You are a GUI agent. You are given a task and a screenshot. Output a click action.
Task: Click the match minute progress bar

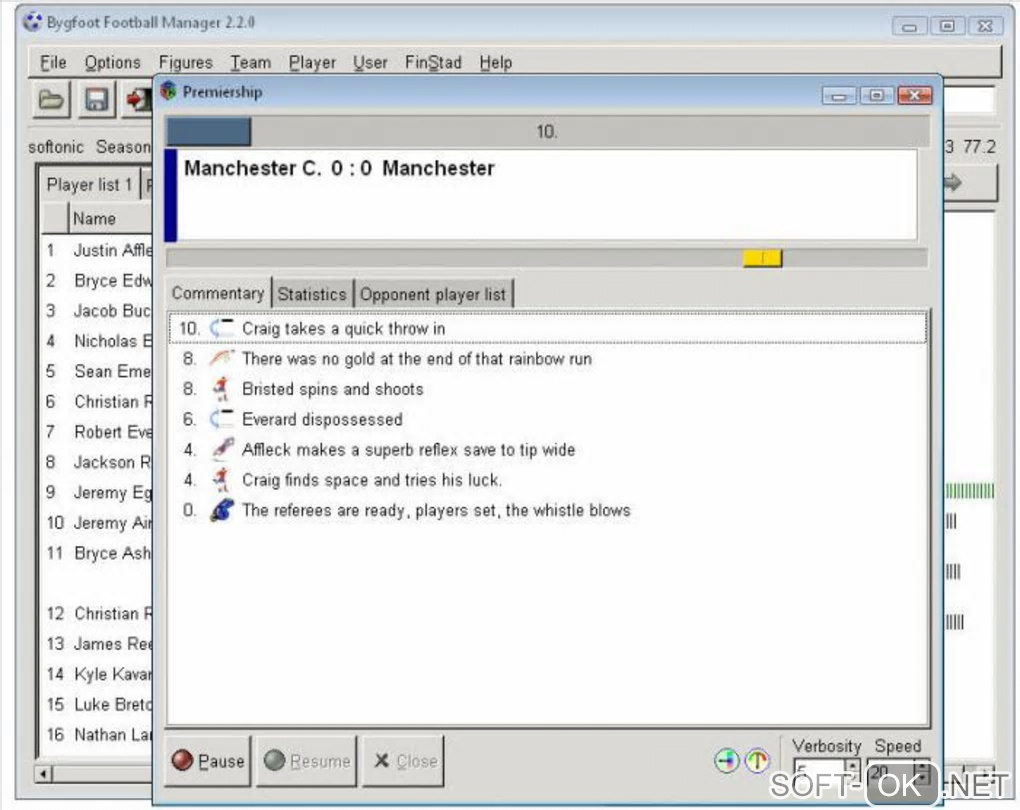pos(547,131)
